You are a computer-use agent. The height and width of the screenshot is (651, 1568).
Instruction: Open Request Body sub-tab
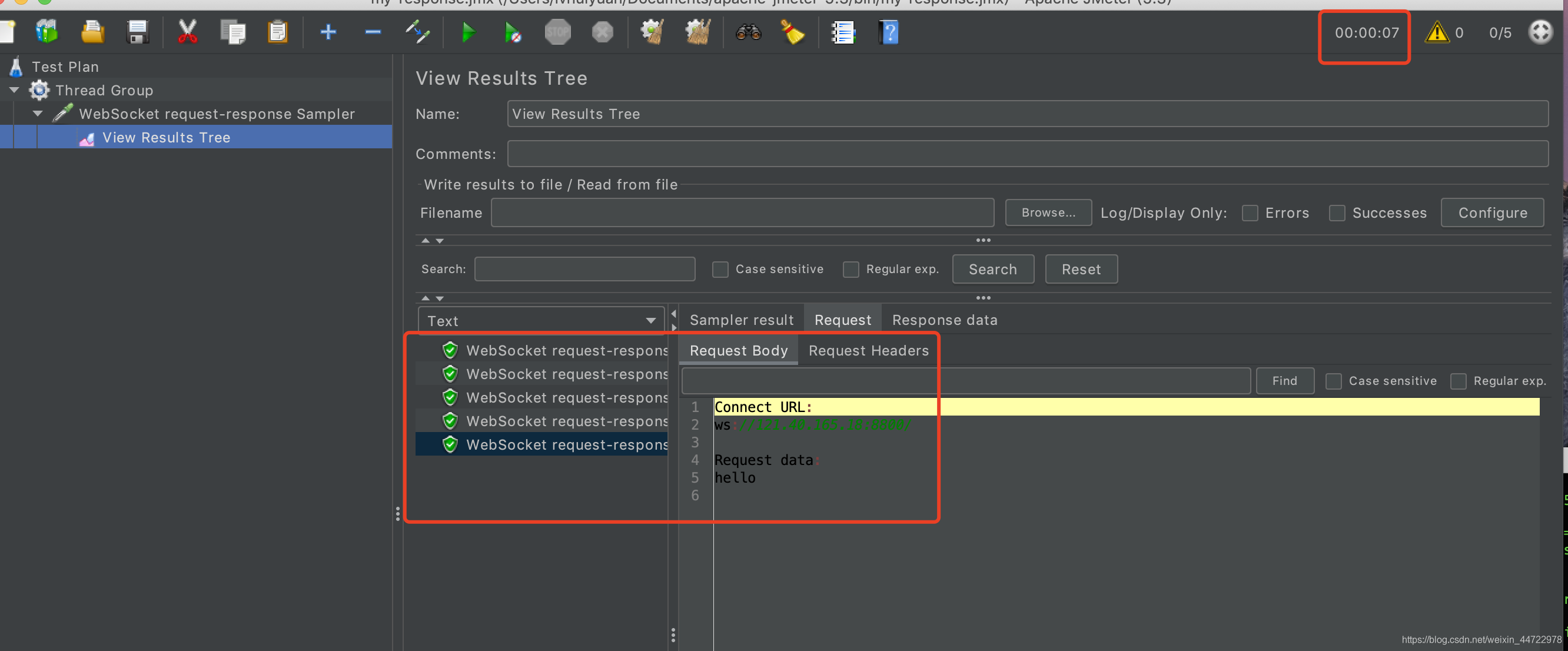738,350
